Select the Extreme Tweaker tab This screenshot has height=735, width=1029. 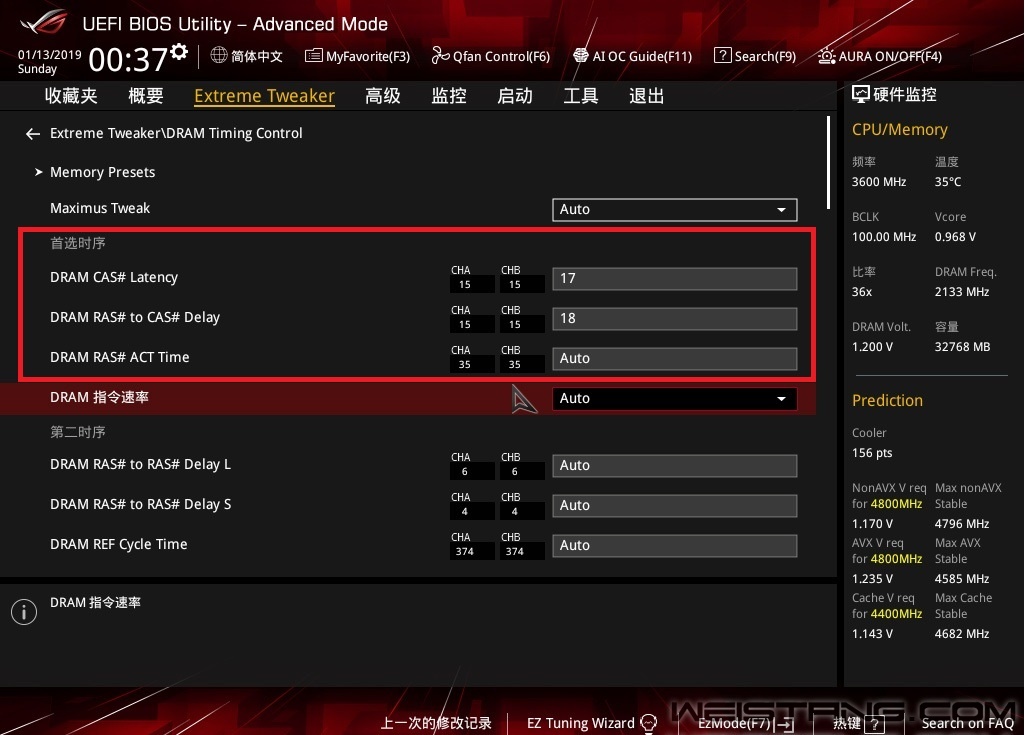point(264,96)
